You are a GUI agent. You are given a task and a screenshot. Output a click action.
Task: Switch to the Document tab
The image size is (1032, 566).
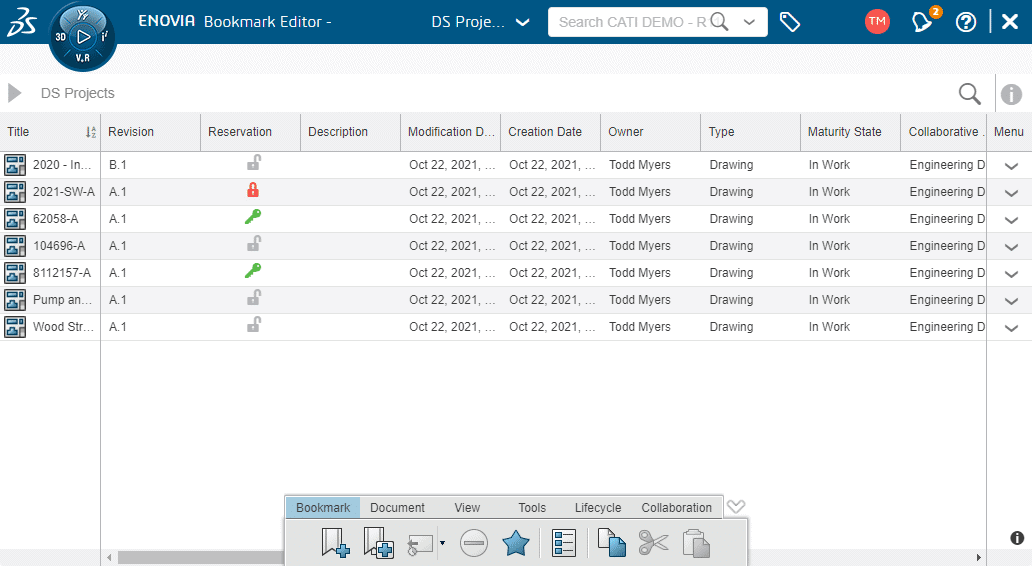pyautogui.click(x=397, y=507)
